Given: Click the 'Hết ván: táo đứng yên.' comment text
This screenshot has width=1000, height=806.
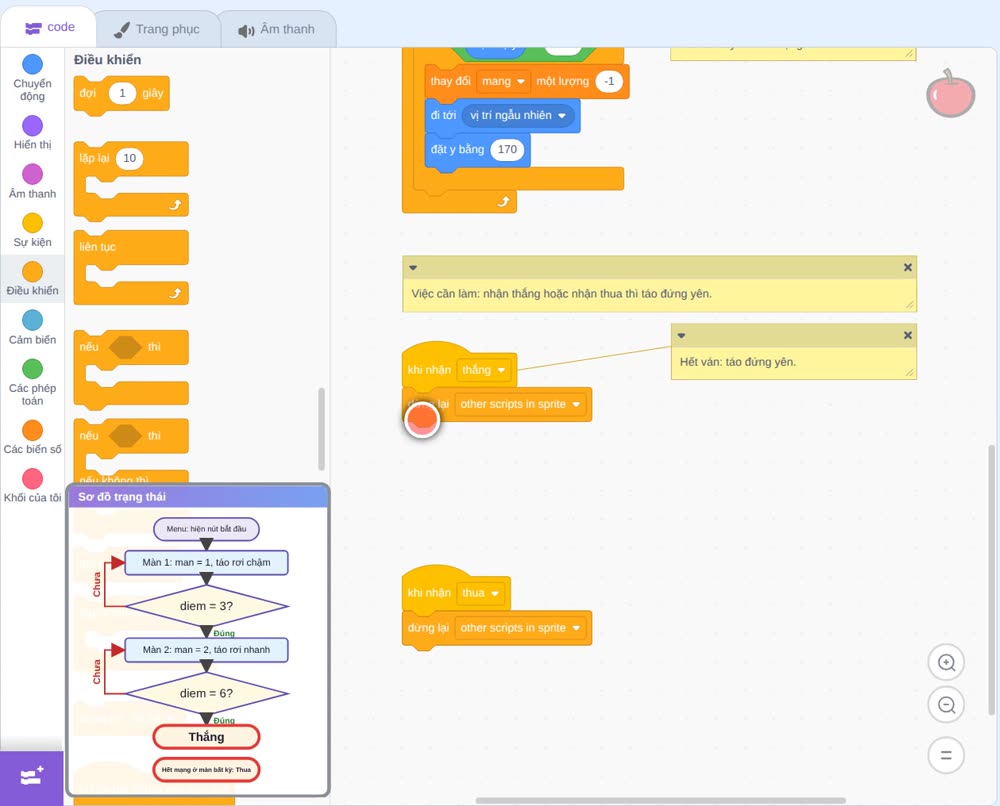Looking at the screenshot, I should [737, 362].
